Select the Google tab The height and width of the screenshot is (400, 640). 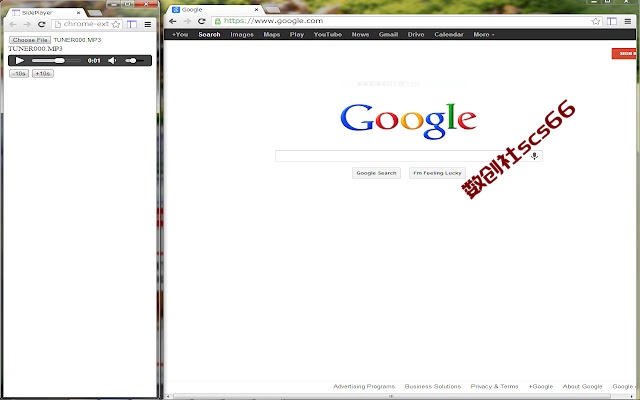click(x=215, y=9)
